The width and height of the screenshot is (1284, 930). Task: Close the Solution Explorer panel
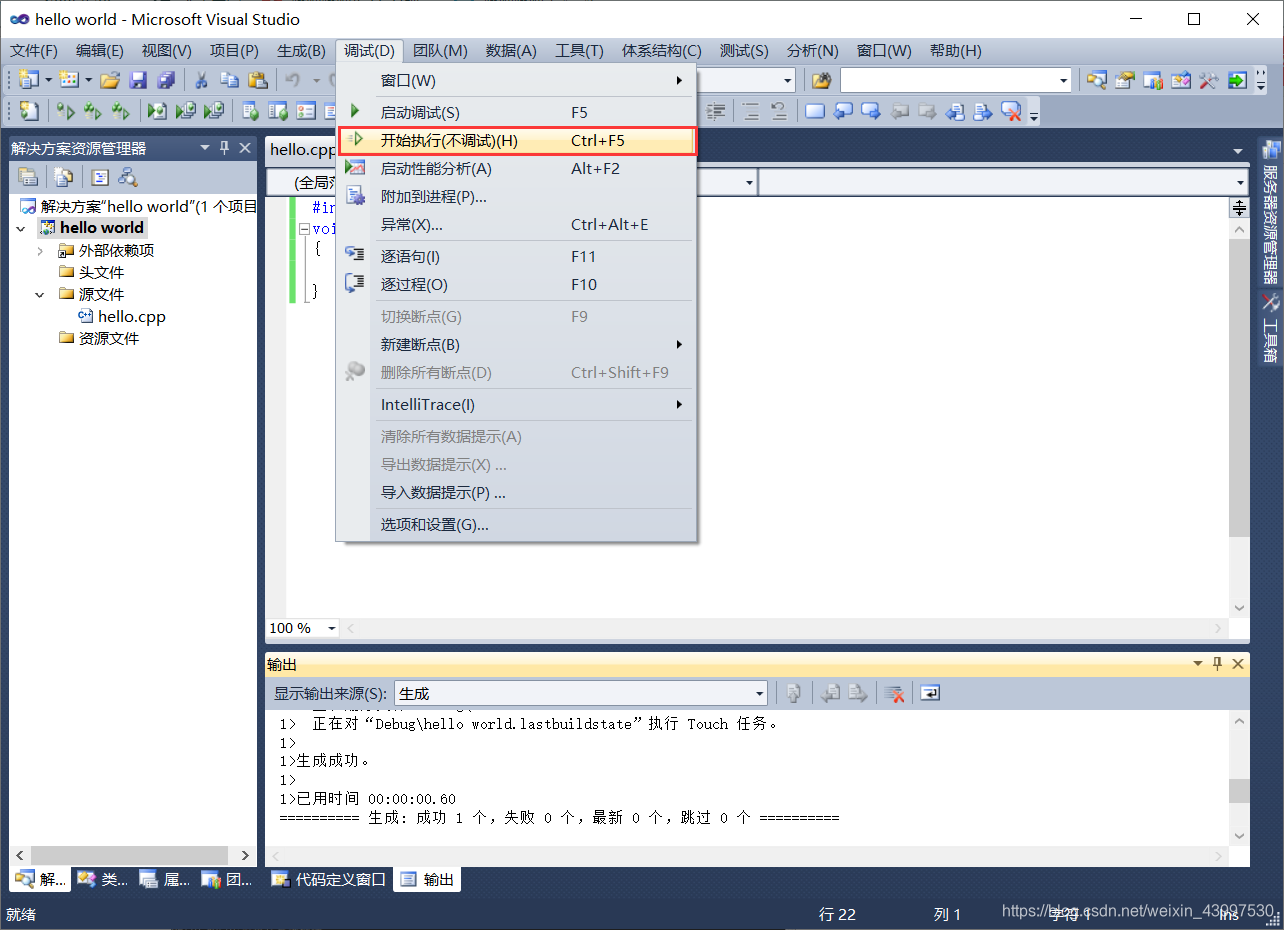245,148
